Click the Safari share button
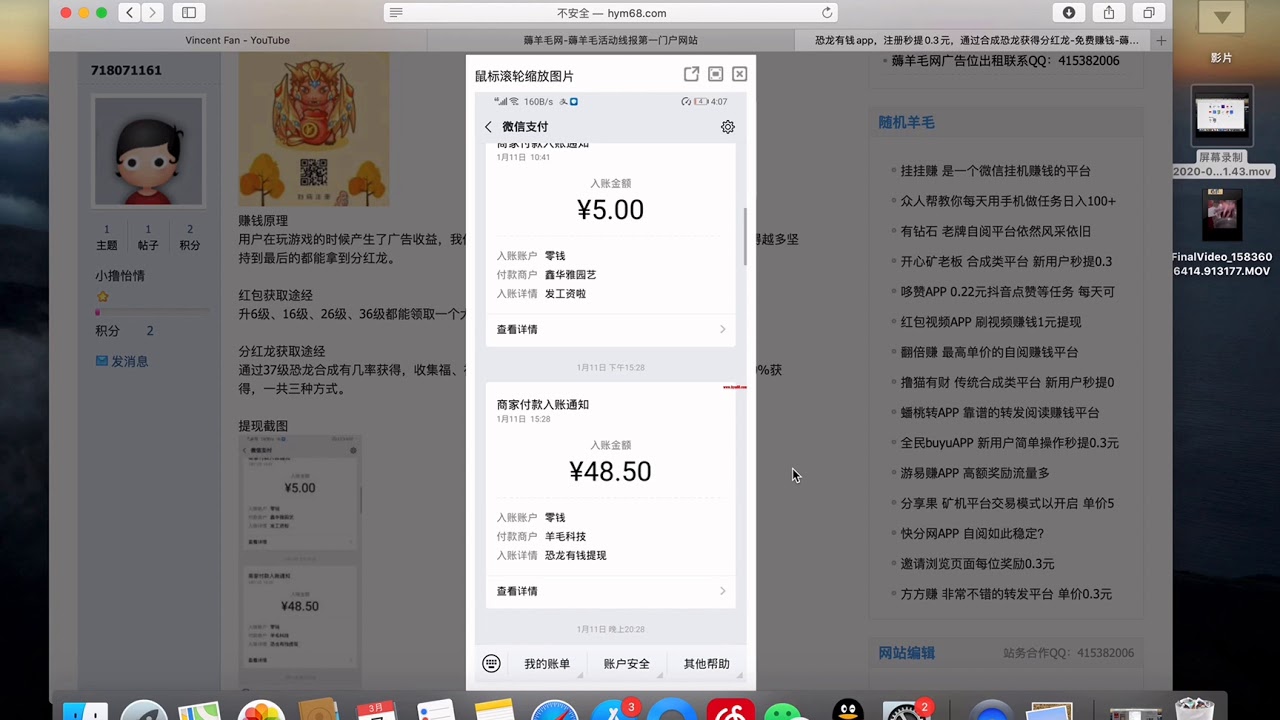The height and width of the screenshot is (720, 1280). [1109, 13]
